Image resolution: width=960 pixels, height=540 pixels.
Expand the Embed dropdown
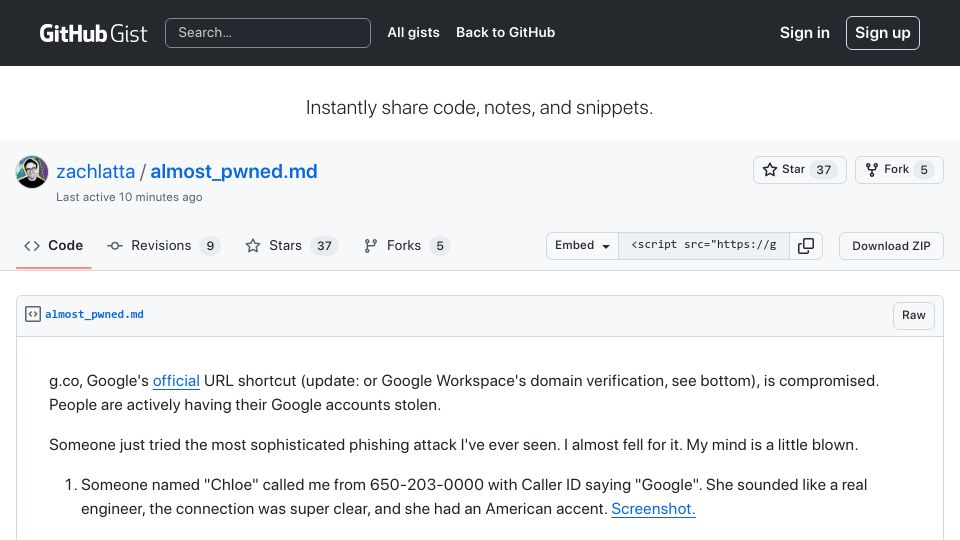582,246
